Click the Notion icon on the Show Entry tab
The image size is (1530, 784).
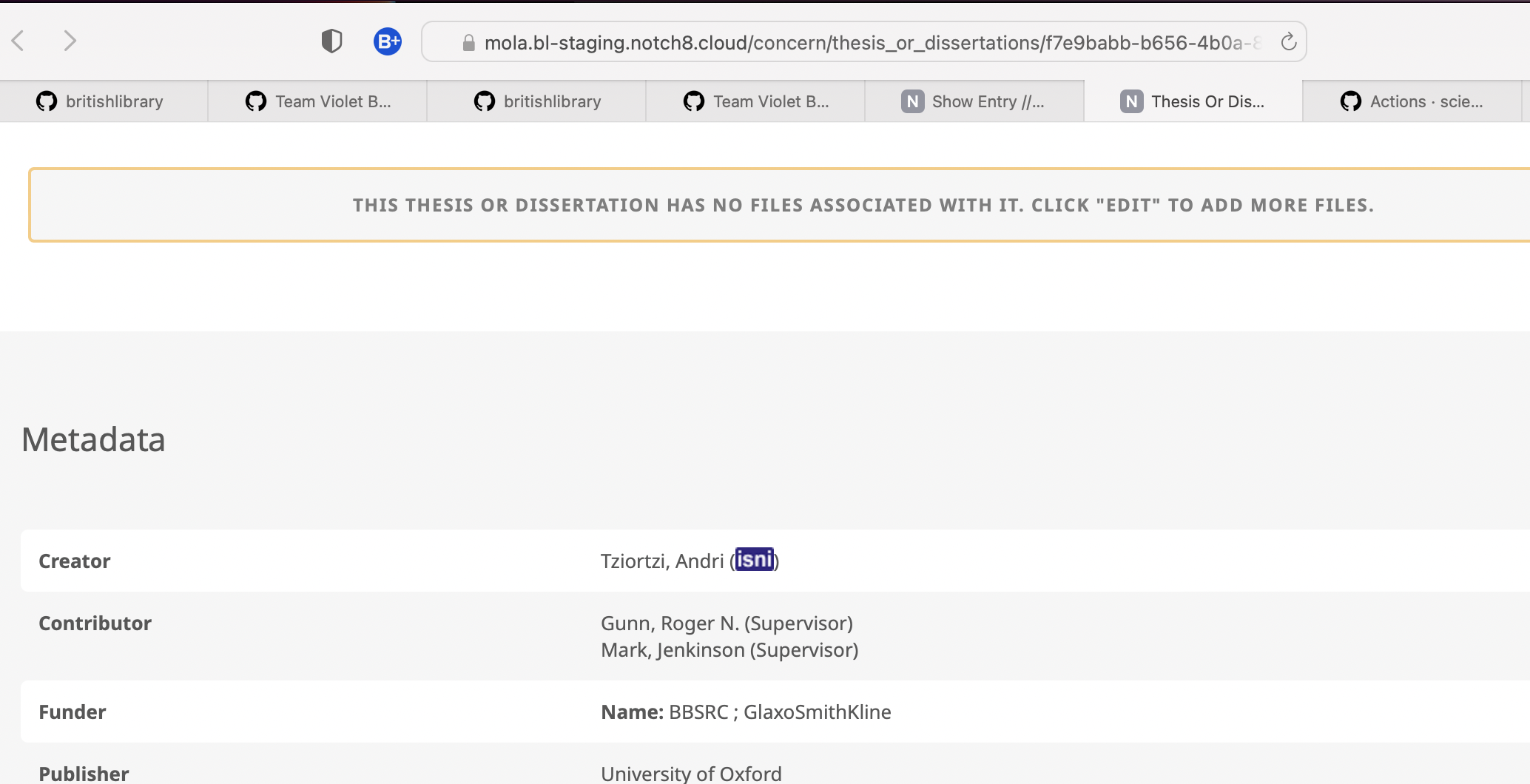[x=913, y=101]
